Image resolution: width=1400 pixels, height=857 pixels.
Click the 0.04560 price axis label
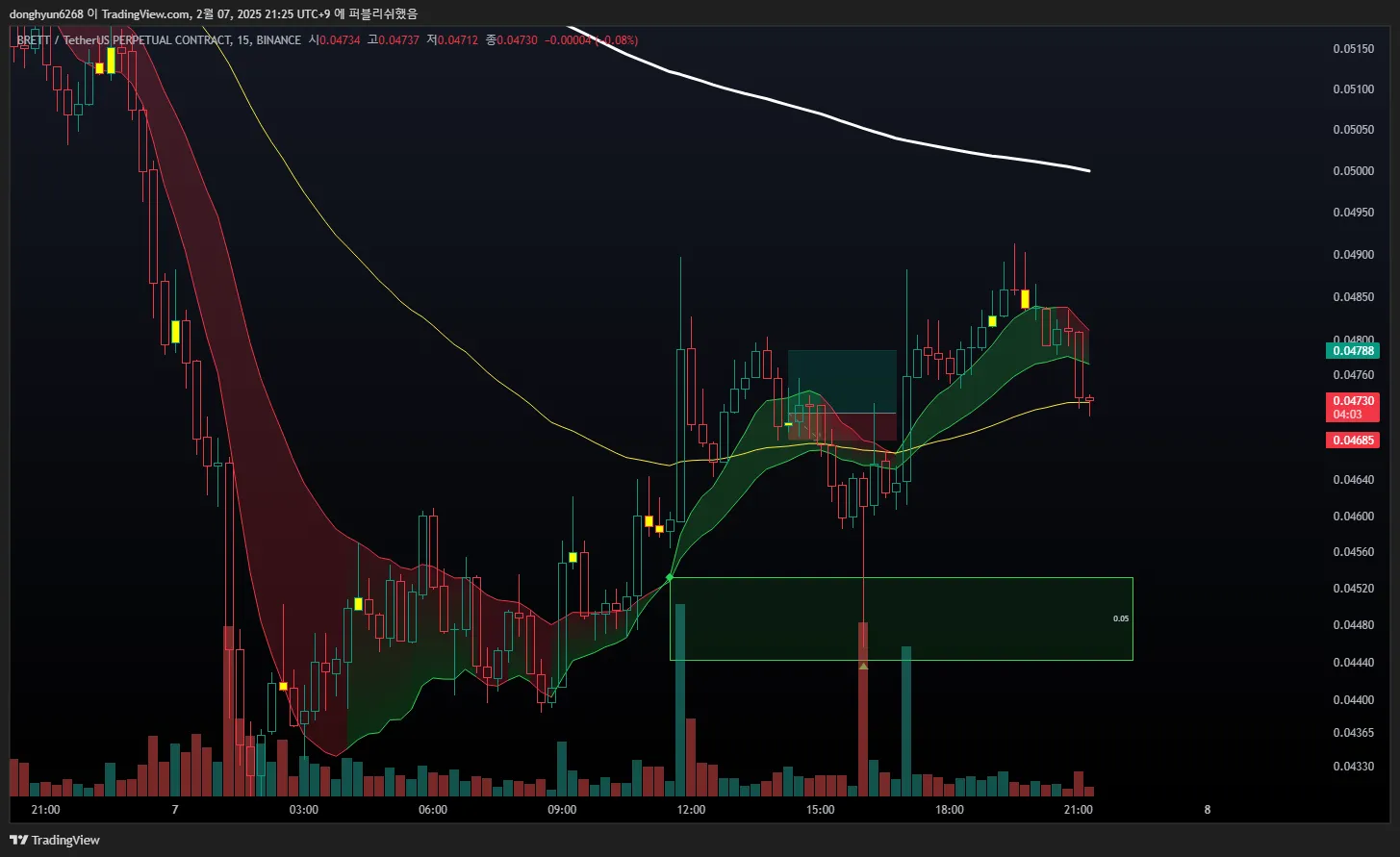[1353, 552]
